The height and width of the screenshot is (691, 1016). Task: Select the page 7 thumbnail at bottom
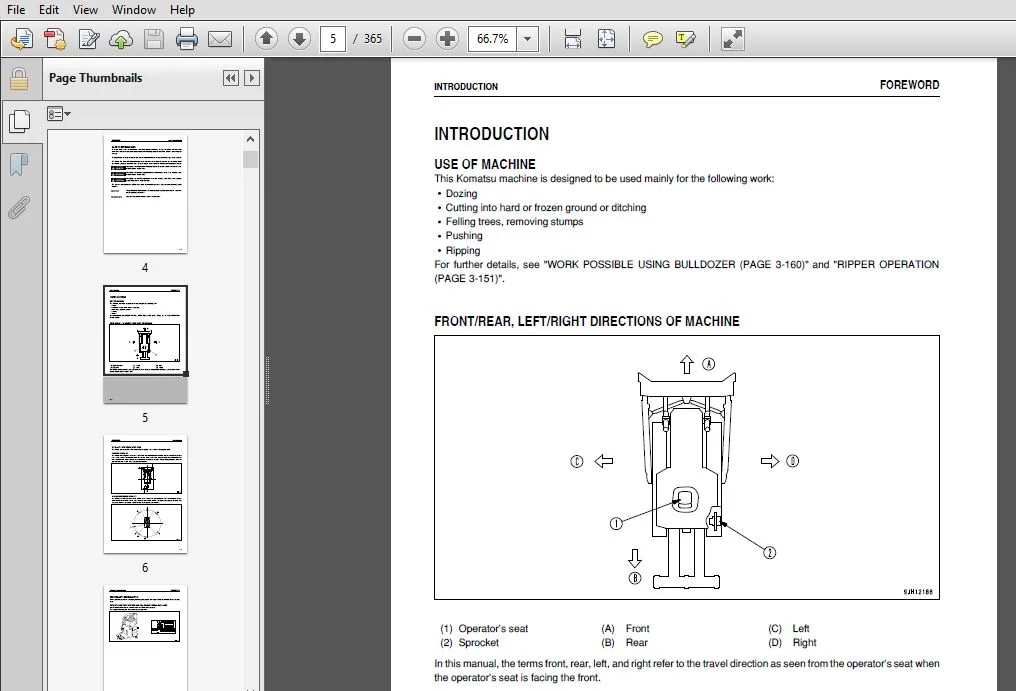point(145,638)
